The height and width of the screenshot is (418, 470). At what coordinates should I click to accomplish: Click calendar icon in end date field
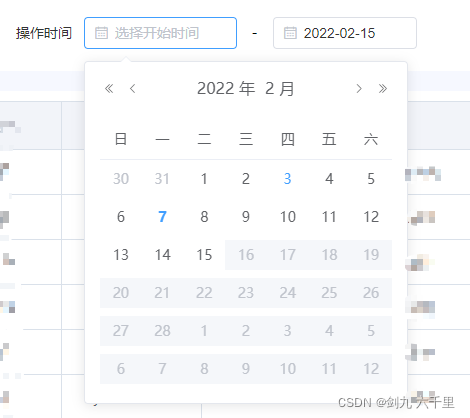click(290, 33)
